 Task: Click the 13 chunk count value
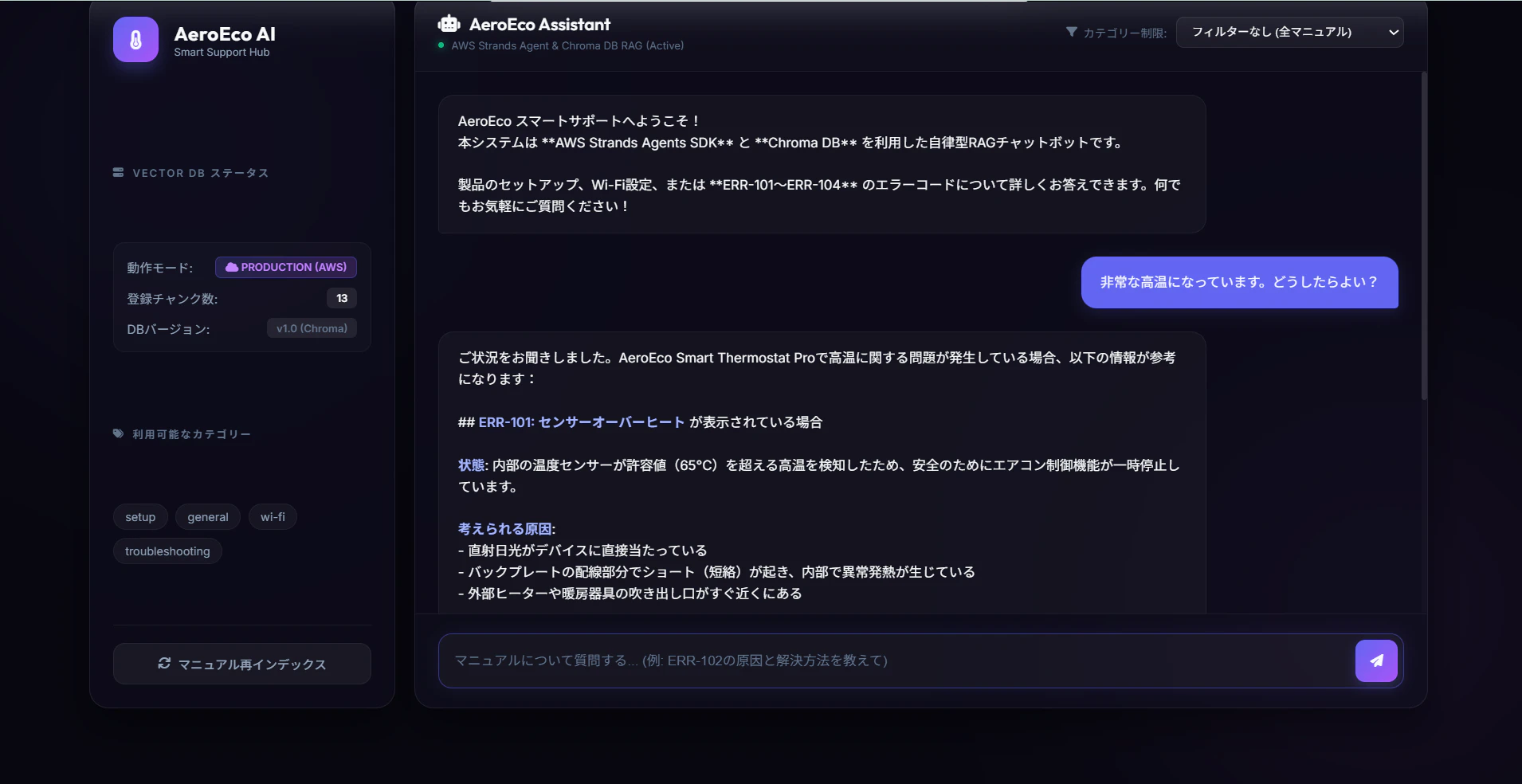pyautogui.click(x=342, y=298)
